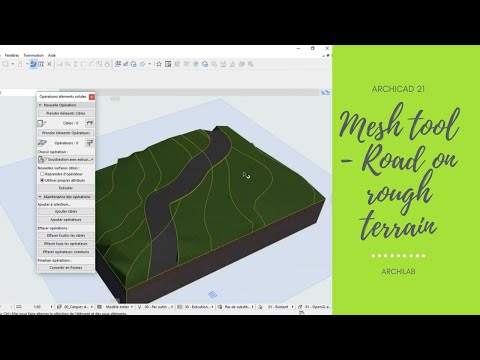
Task: Open the 'Soustraction avec extrusion' operation dropdown
Action: pyautogui.click(x=66, y=160)
